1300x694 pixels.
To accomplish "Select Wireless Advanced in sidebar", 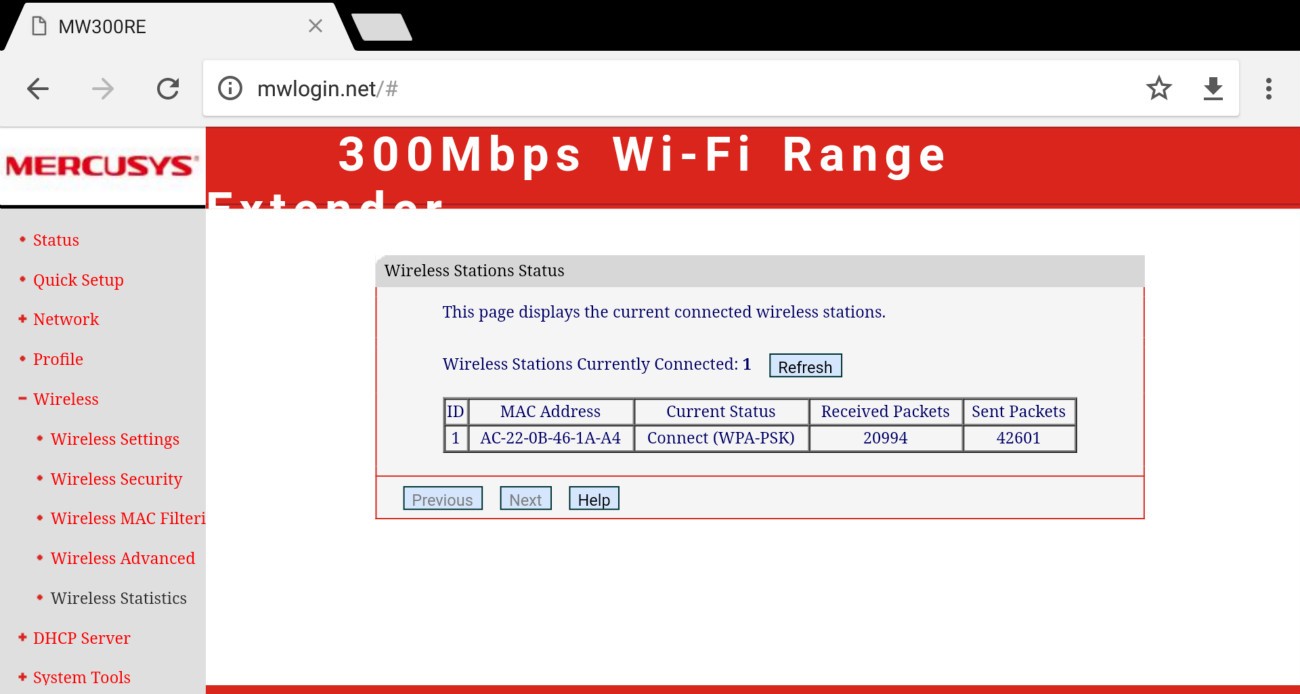I will (x=122, y=558).
